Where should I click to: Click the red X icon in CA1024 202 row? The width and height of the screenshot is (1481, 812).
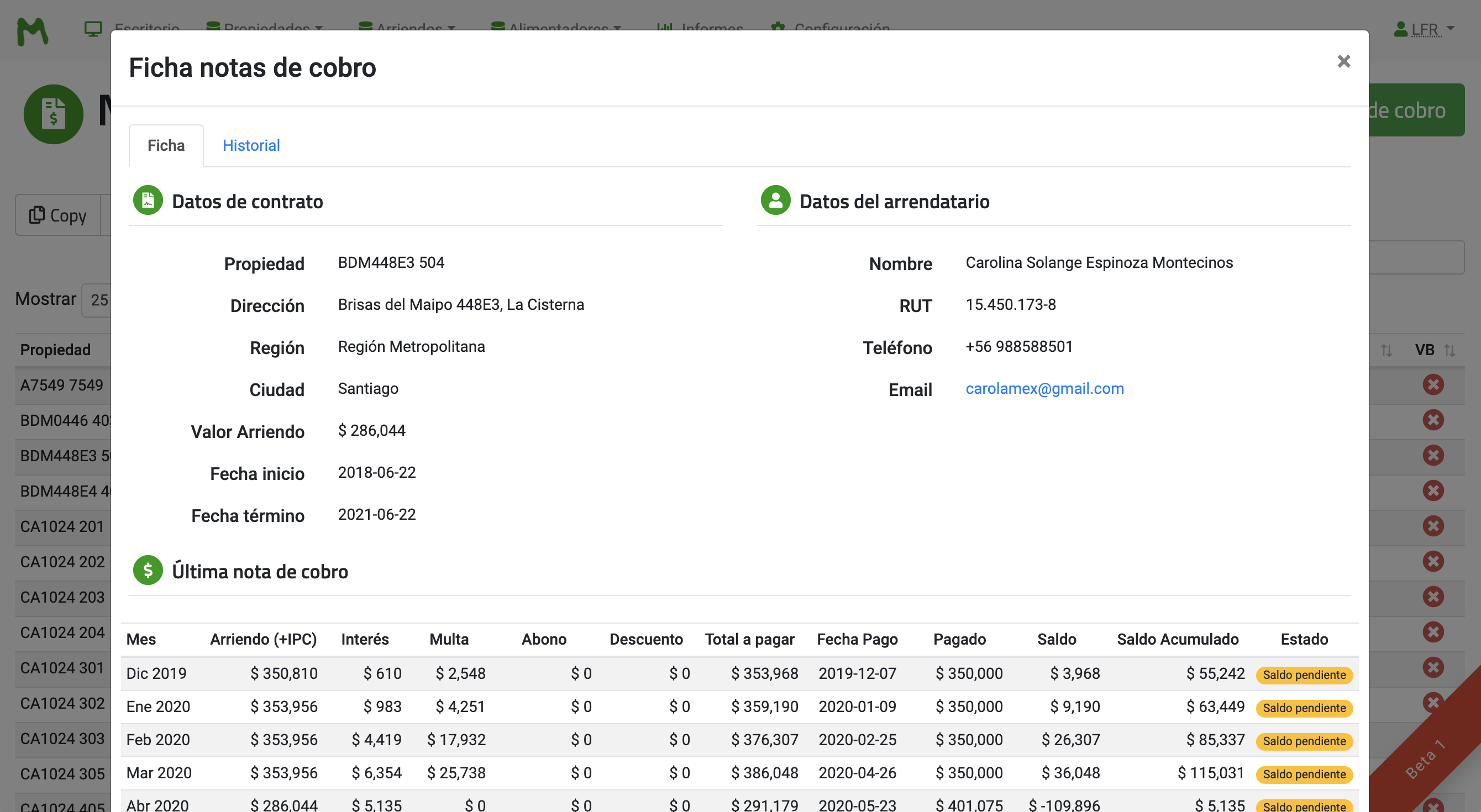click(1433, 561)
